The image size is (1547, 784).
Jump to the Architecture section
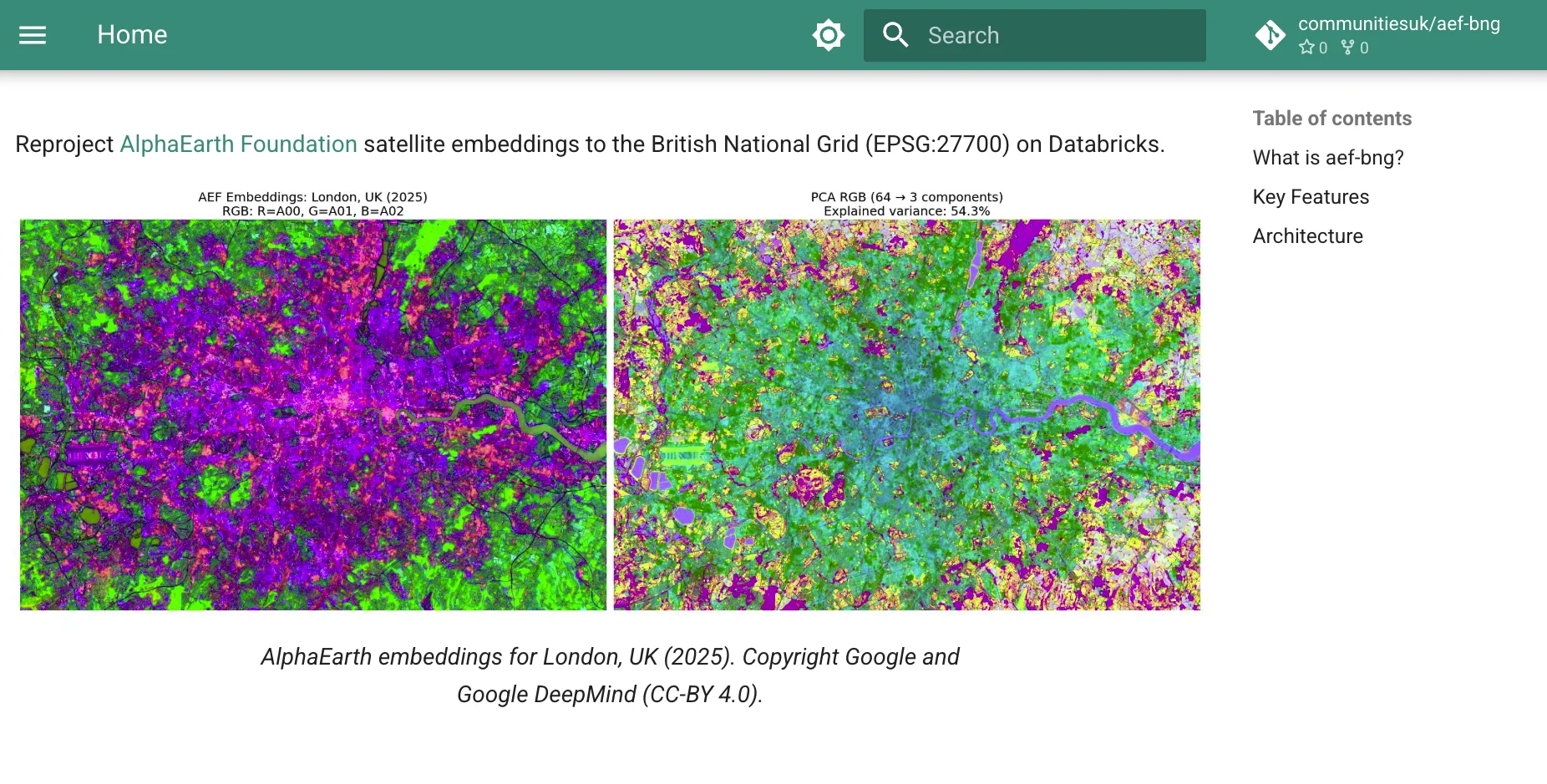pyautogui.click(x=1307, y=236)
